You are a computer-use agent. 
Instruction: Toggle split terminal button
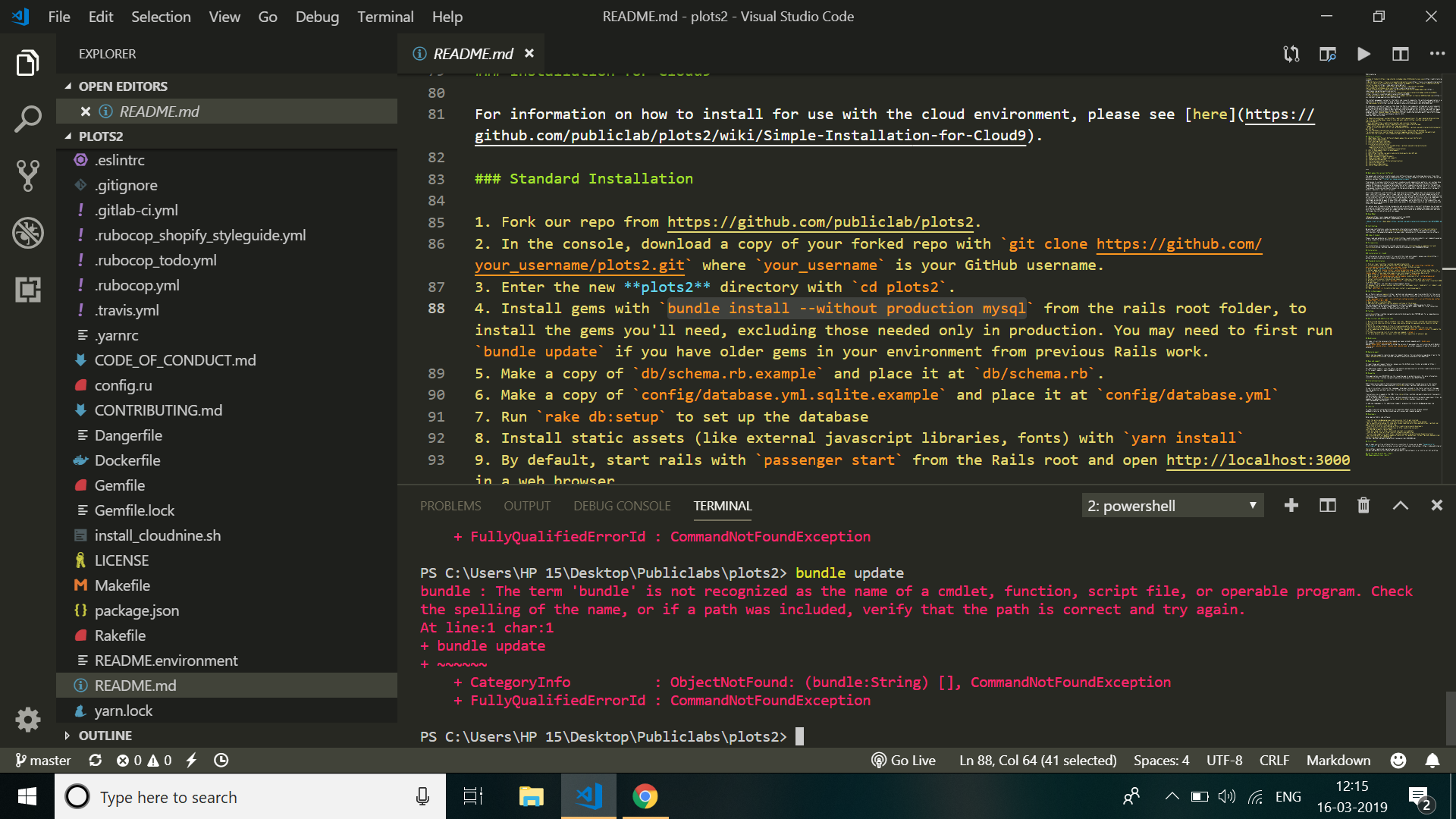[x=1327, y=506]
